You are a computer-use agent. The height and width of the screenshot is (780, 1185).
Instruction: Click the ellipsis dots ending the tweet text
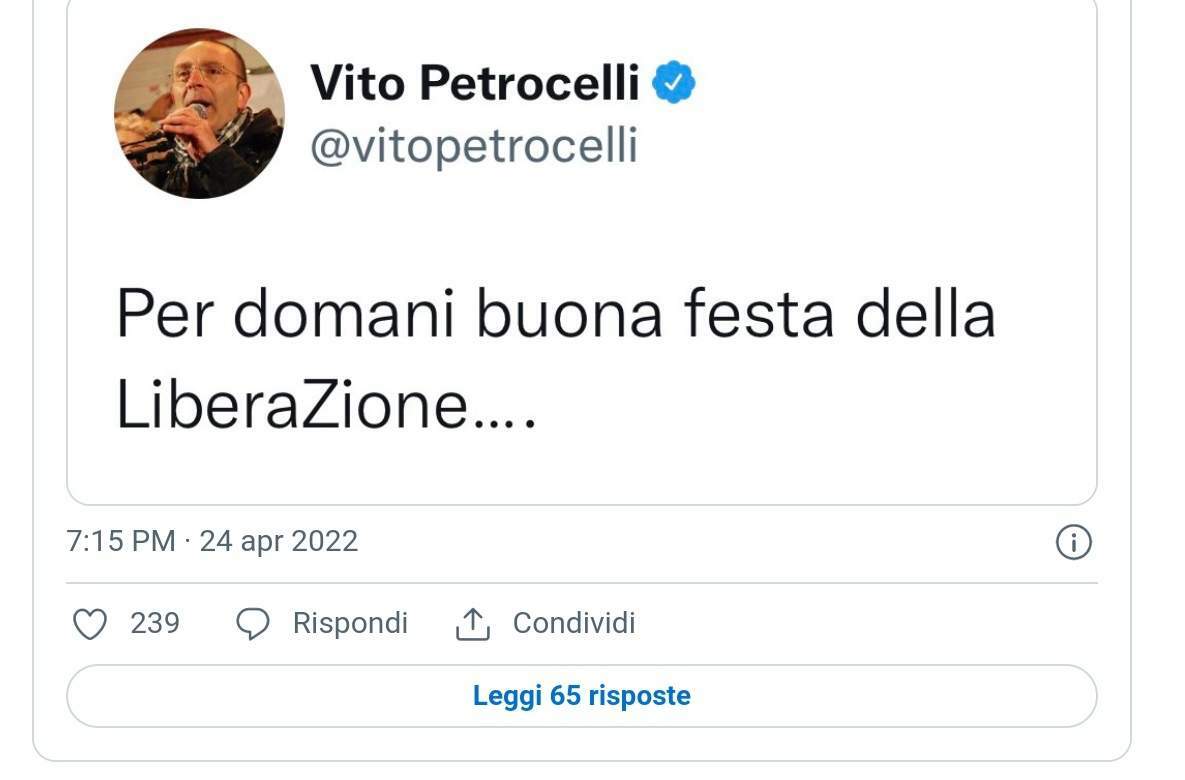click(x=504, y=425)
